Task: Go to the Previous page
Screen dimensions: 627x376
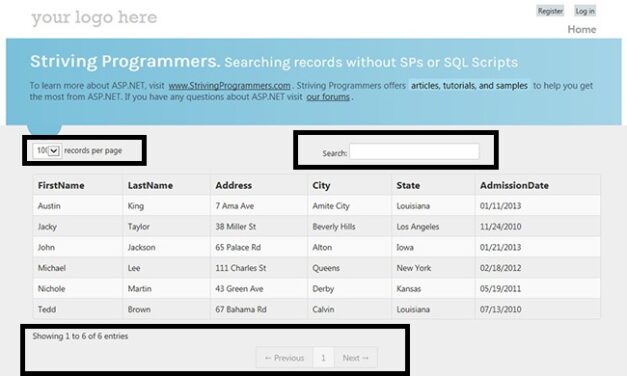Action: click(x=284, y=358)
